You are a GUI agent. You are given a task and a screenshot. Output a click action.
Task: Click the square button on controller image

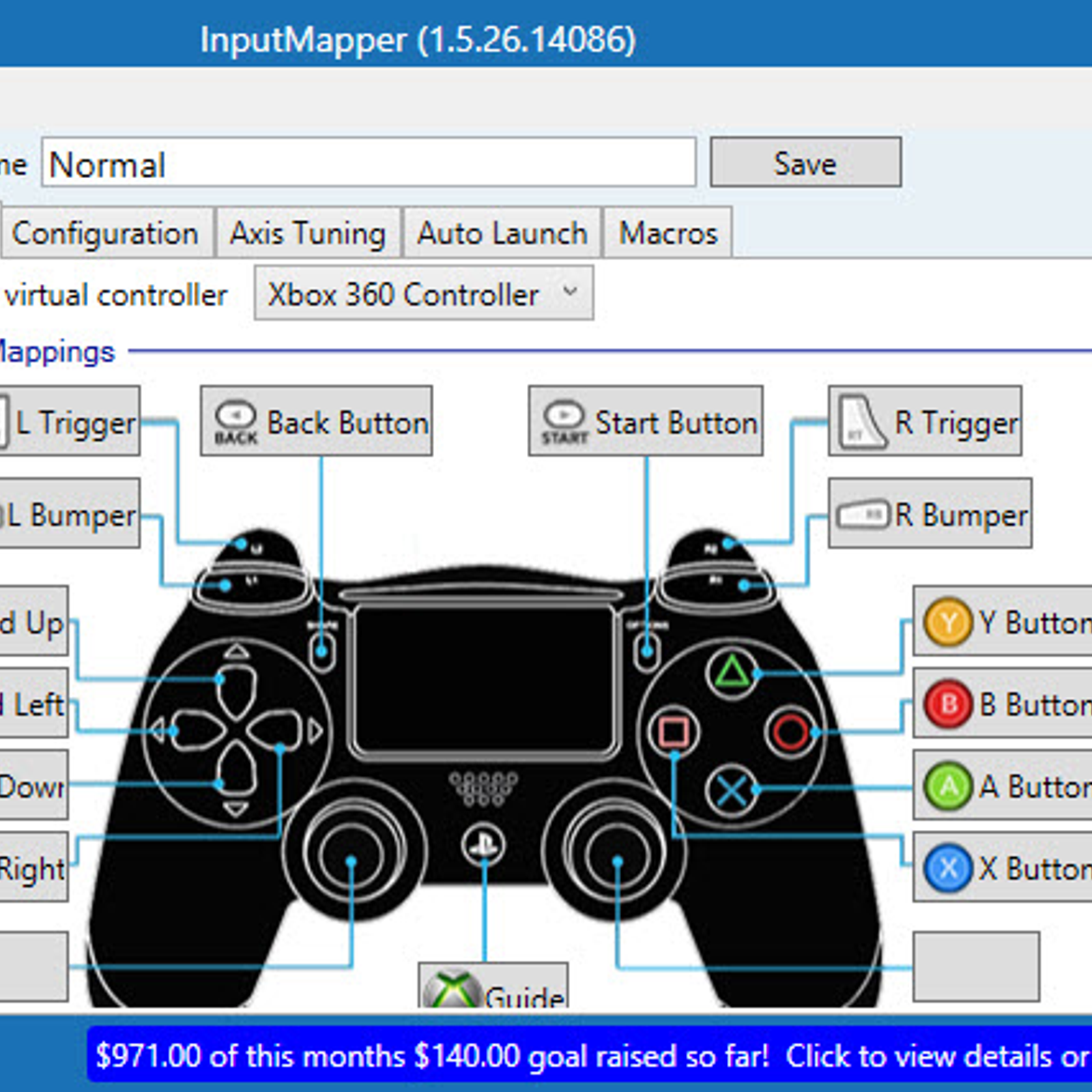[x=674, y=732]
